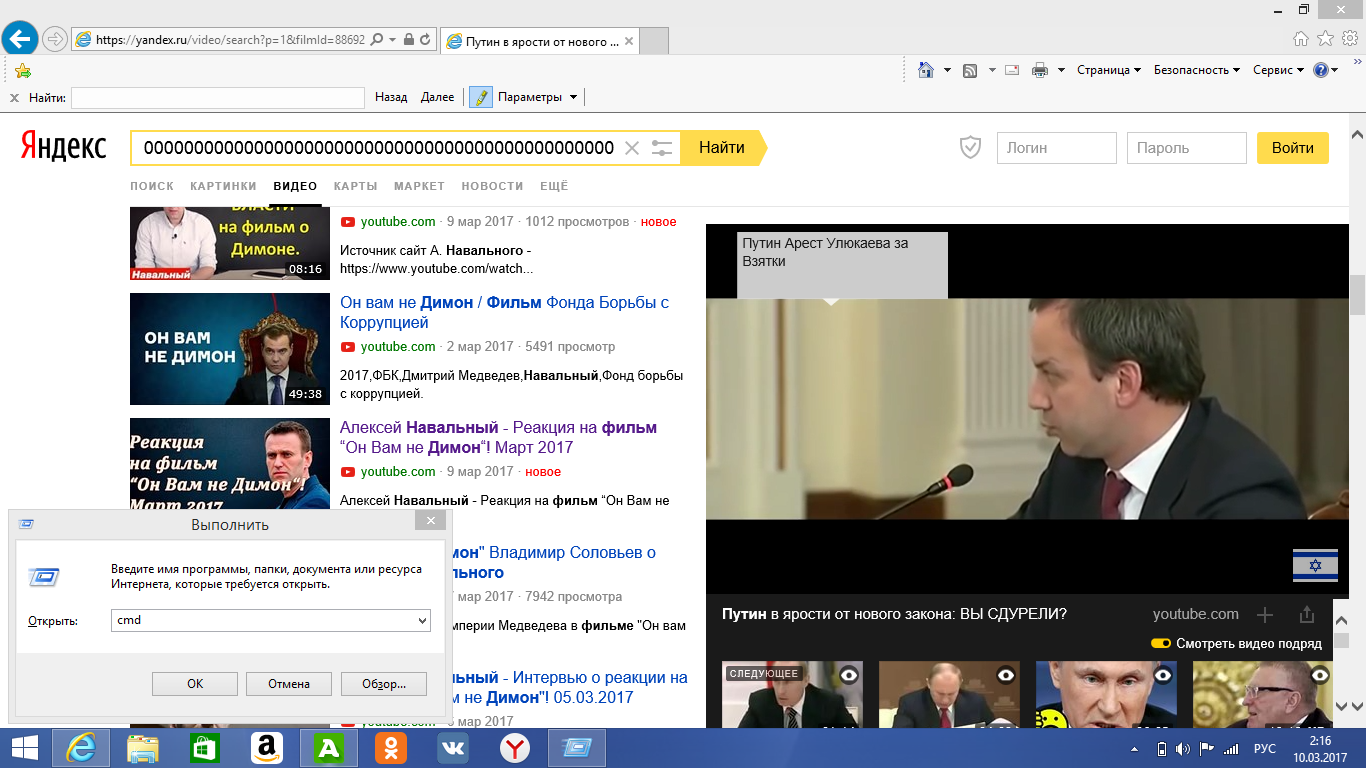Open 'Параметры' dropdown in find bar

tap(538, 97)
